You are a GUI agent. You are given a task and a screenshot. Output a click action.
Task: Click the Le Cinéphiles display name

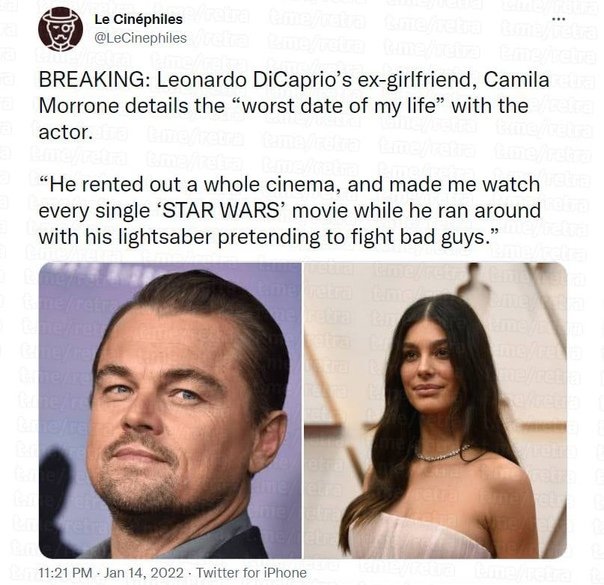(x=140, y=19)
